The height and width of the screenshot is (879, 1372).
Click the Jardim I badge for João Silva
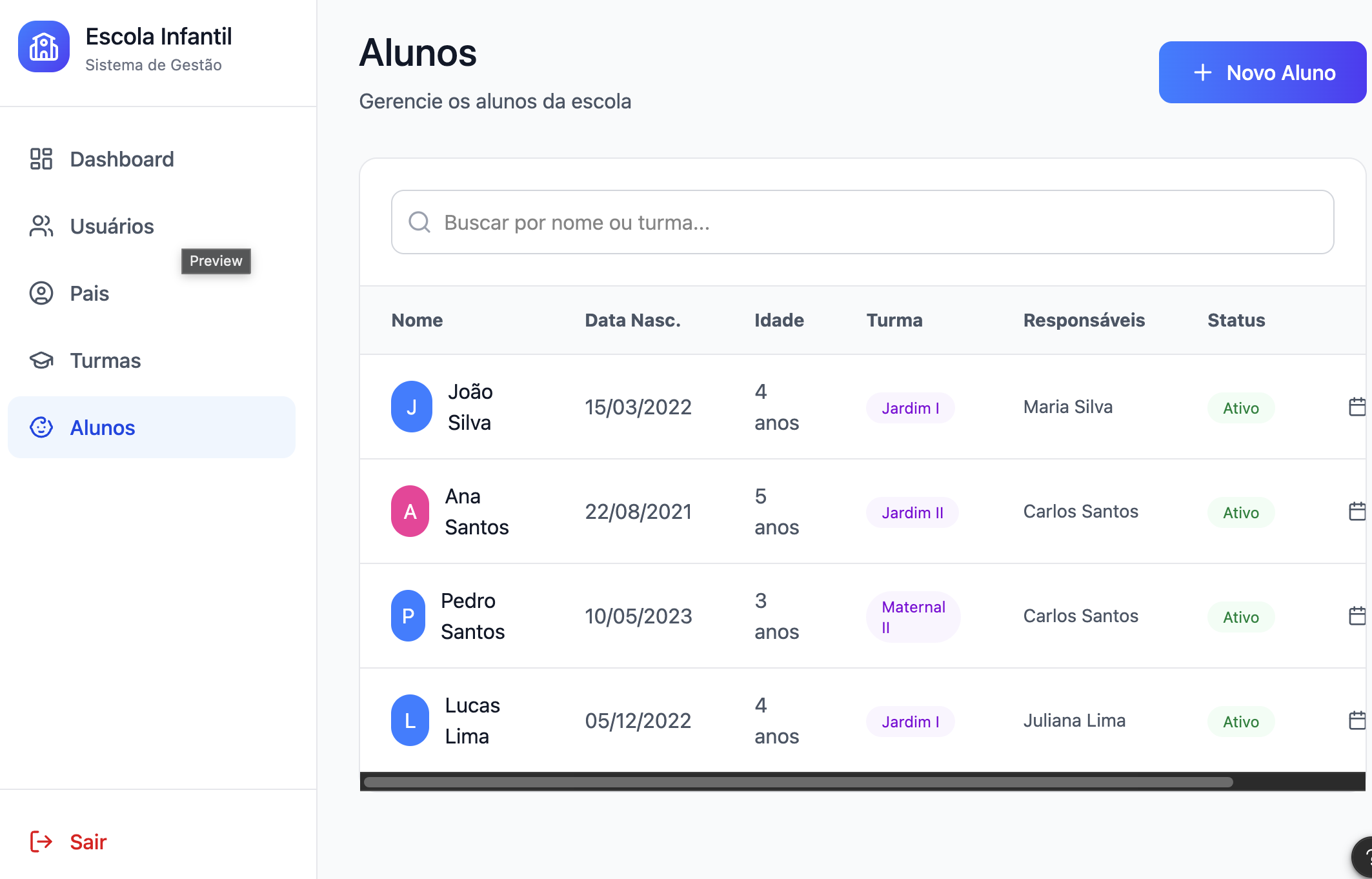pos(911,408)
